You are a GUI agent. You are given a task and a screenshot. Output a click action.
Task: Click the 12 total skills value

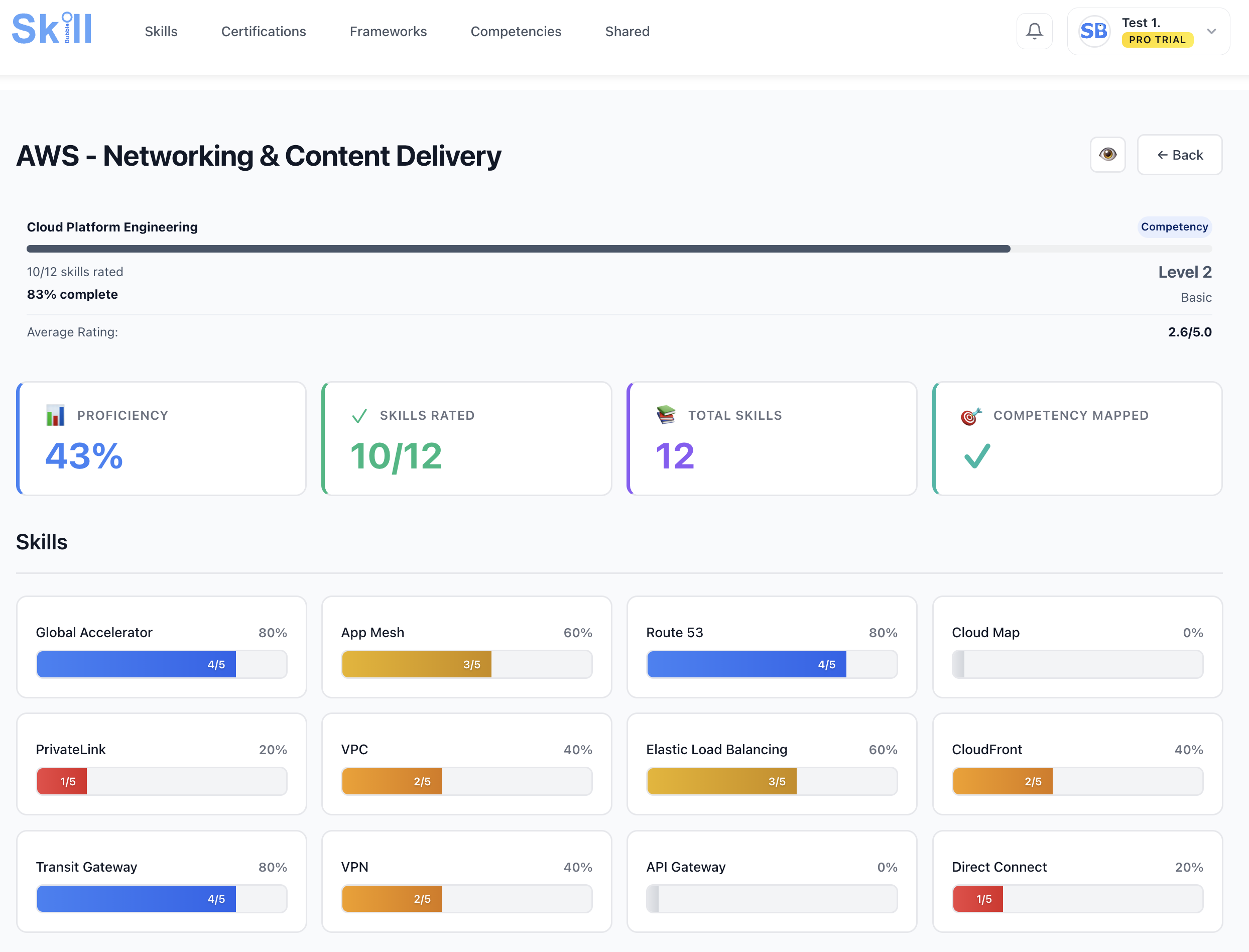[675, 455]
